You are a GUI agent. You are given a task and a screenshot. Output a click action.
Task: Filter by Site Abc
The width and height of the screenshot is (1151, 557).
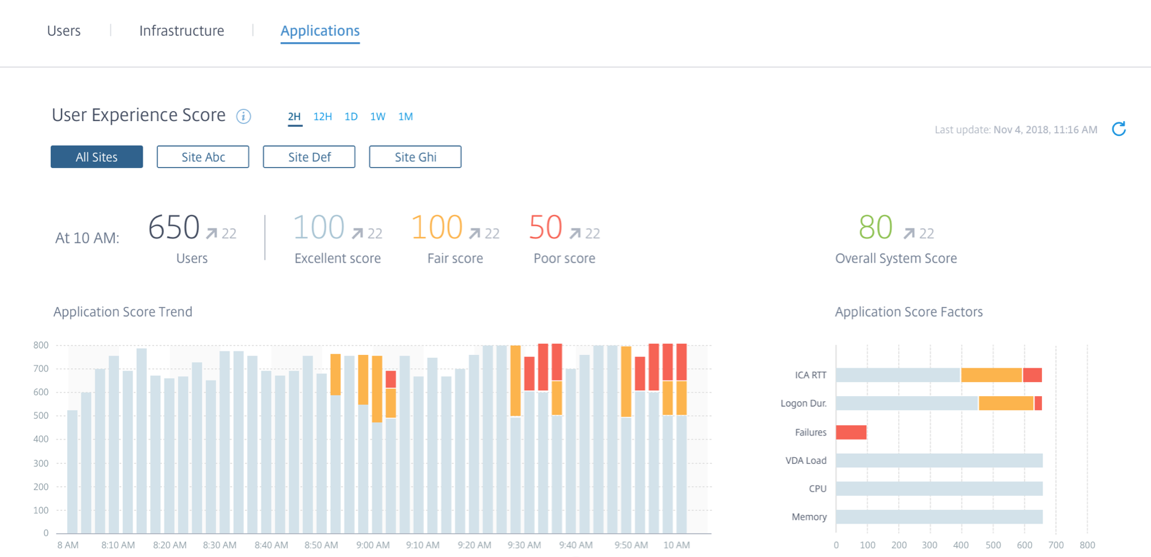[203, 157]
